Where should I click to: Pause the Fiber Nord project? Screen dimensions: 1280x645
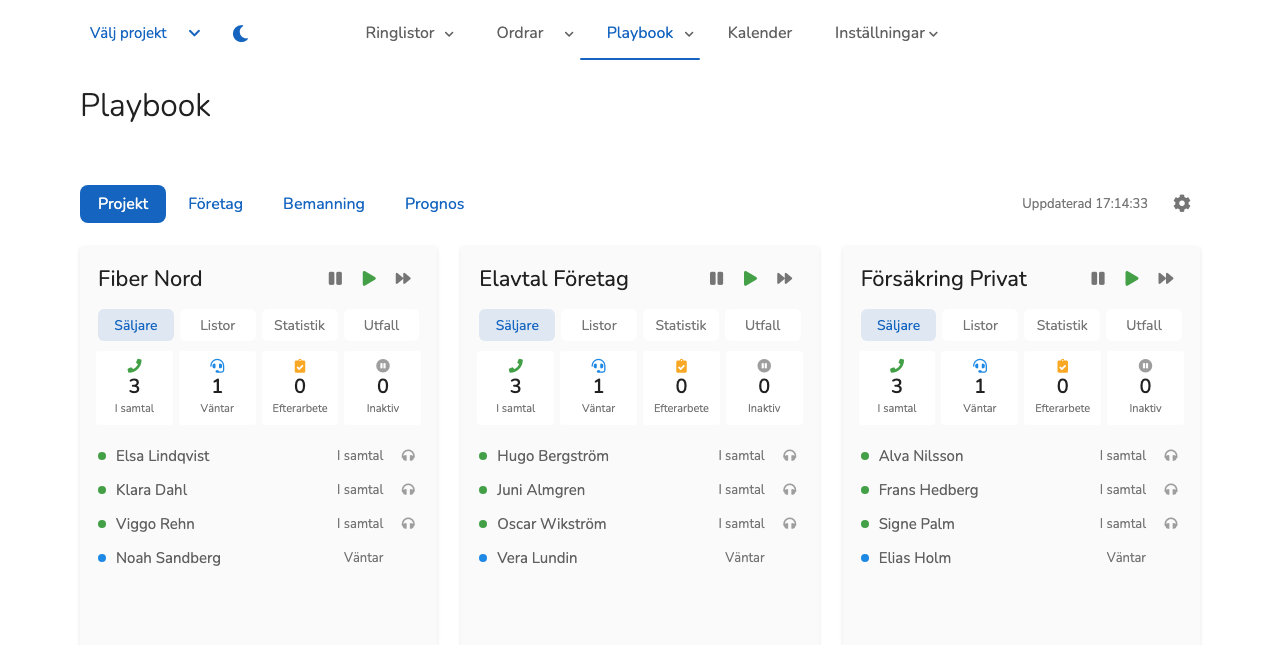click(x=335, y=279)
